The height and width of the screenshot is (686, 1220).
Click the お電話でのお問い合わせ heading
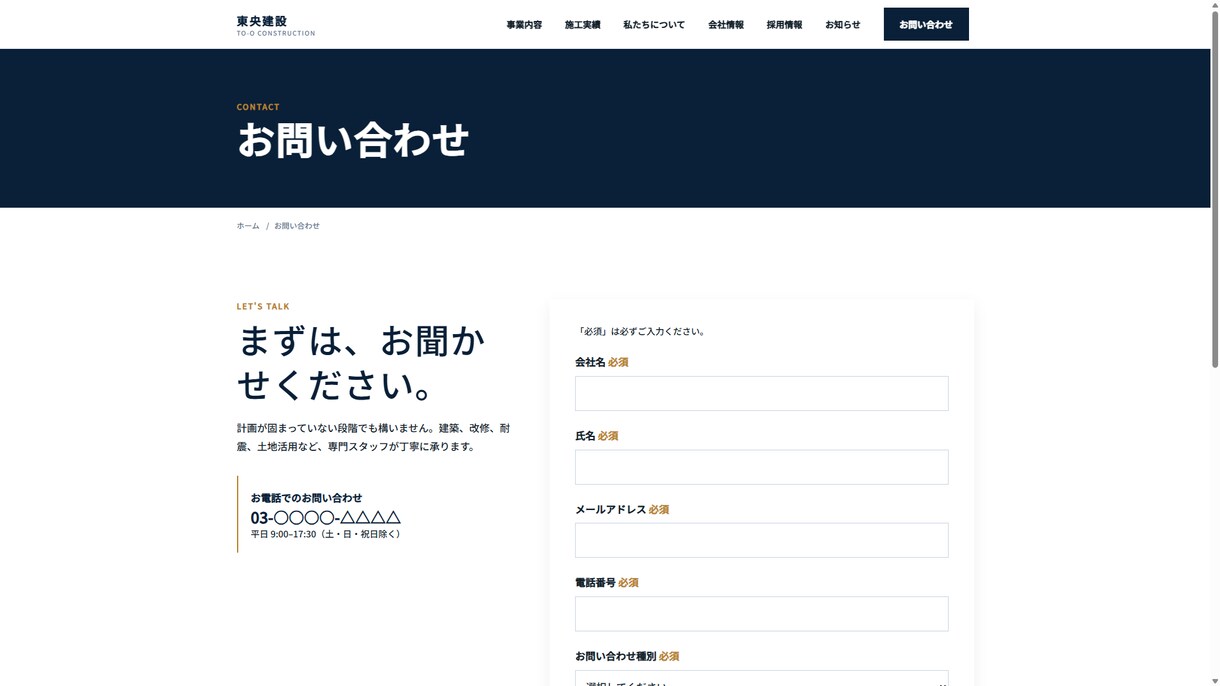(306, 497)
